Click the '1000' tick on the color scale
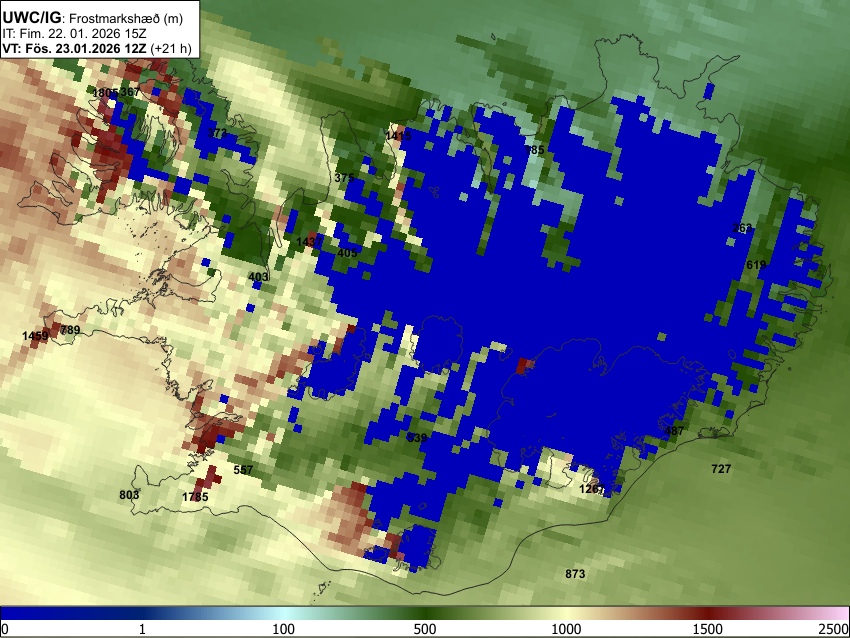Screen dimensions: 850x638 566,629
